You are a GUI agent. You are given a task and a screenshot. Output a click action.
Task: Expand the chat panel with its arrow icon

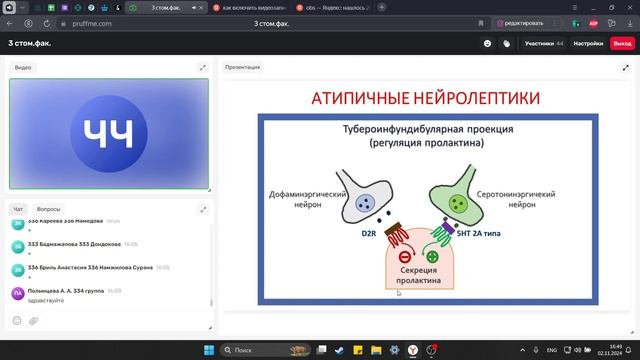click(x=203, y=209)
